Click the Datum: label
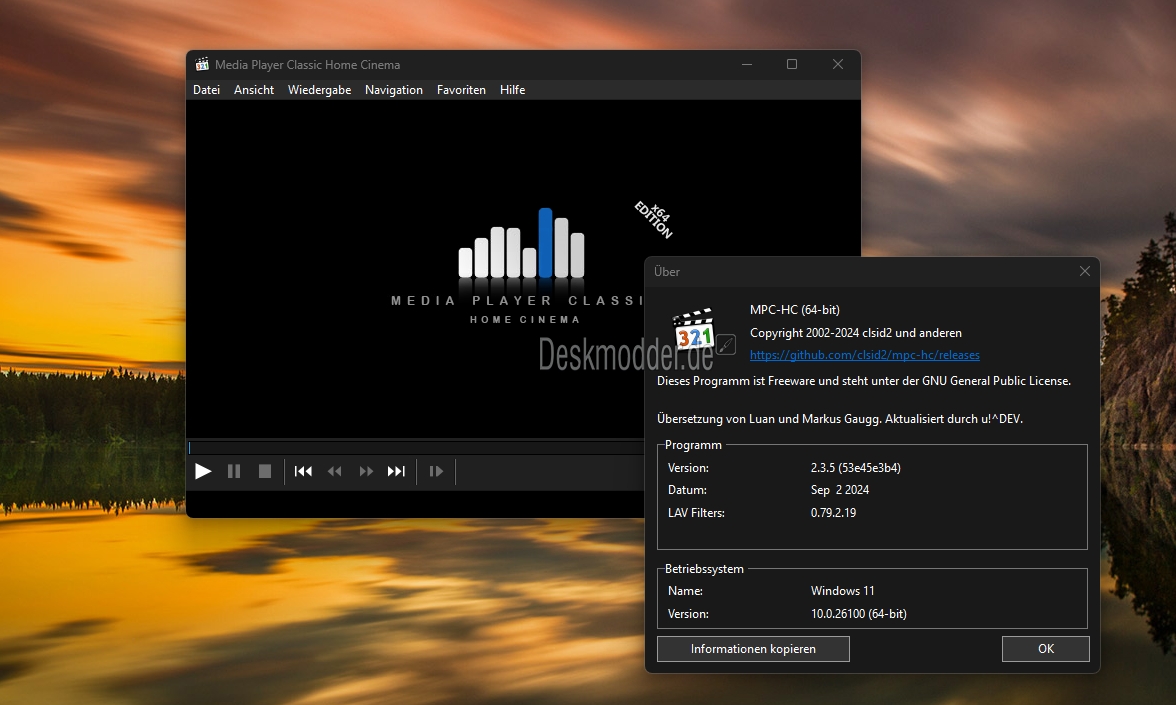The width and height of the screenshot is (1176, 705). tap(687, 490)
